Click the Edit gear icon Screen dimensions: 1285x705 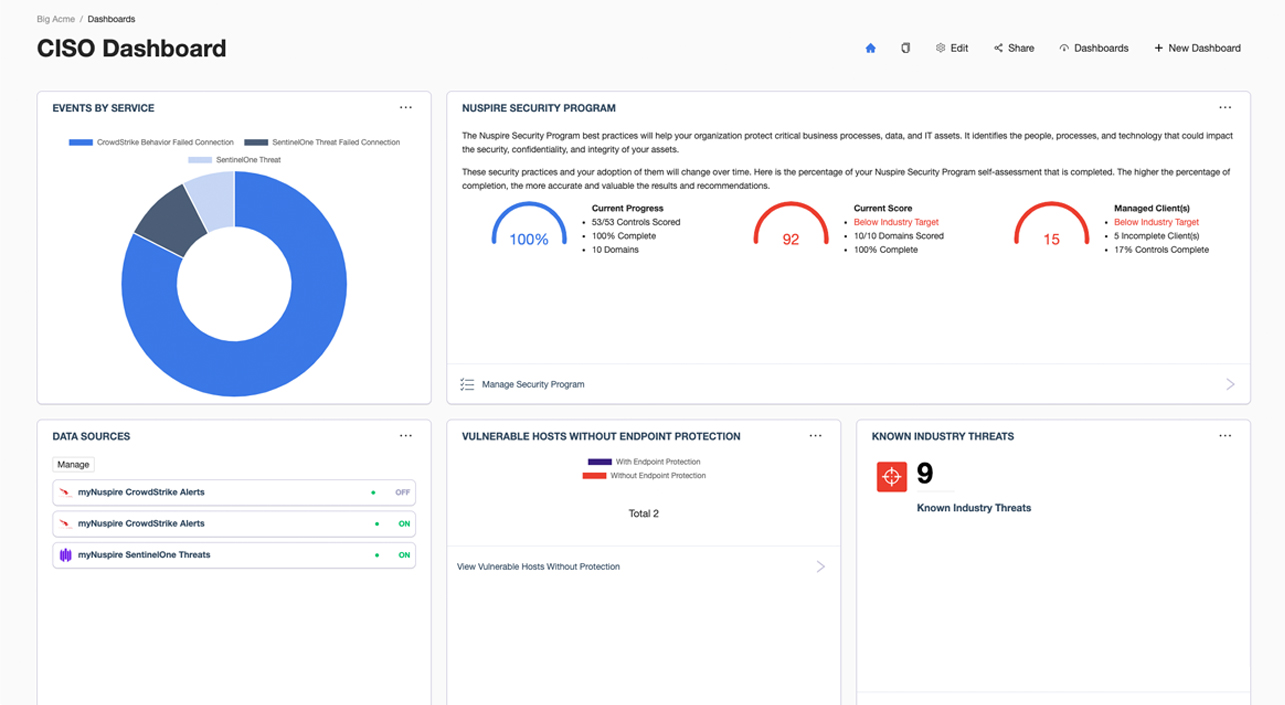pos(940,48)
